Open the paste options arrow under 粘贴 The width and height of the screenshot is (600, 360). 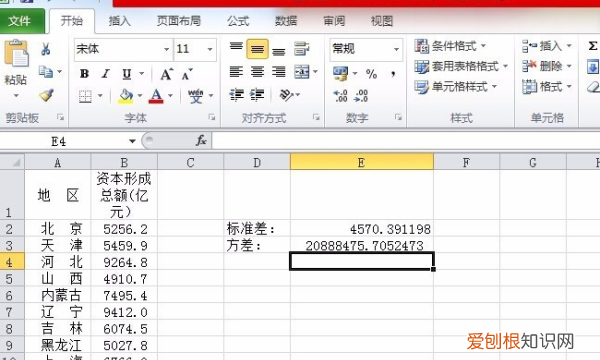[x=16, y=95]
